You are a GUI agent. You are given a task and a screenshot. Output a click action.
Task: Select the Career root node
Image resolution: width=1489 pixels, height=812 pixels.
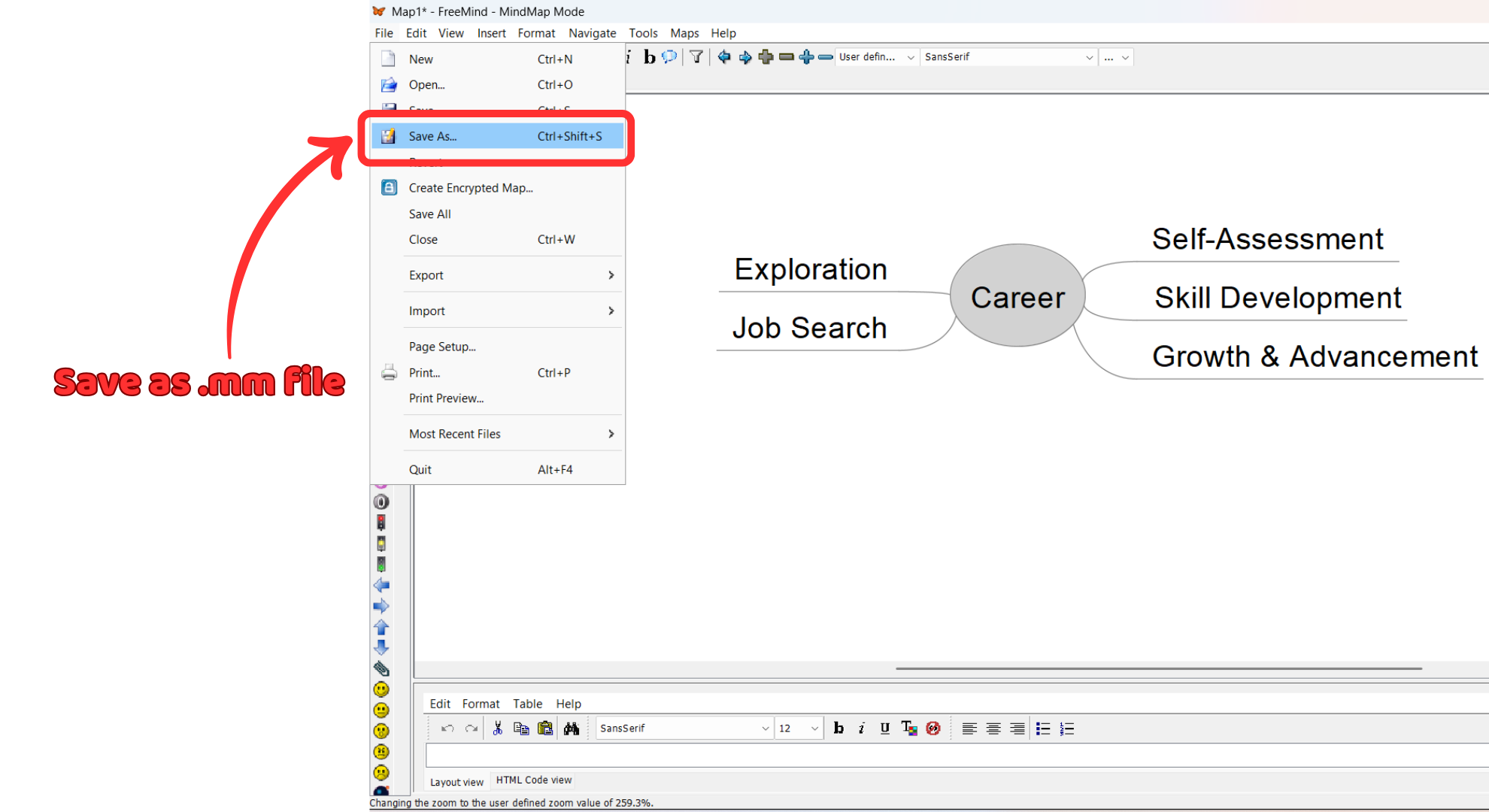coord(1017,296)
